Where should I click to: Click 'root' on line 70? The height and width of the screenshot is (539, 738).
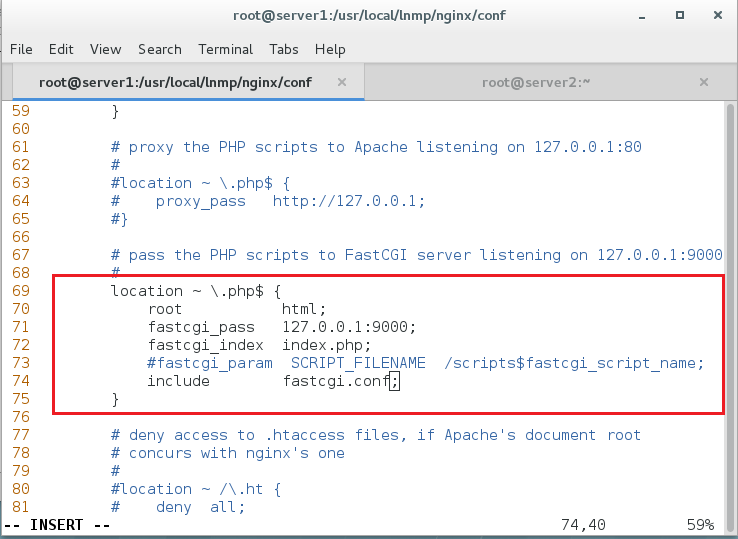[x=165, y=309]
